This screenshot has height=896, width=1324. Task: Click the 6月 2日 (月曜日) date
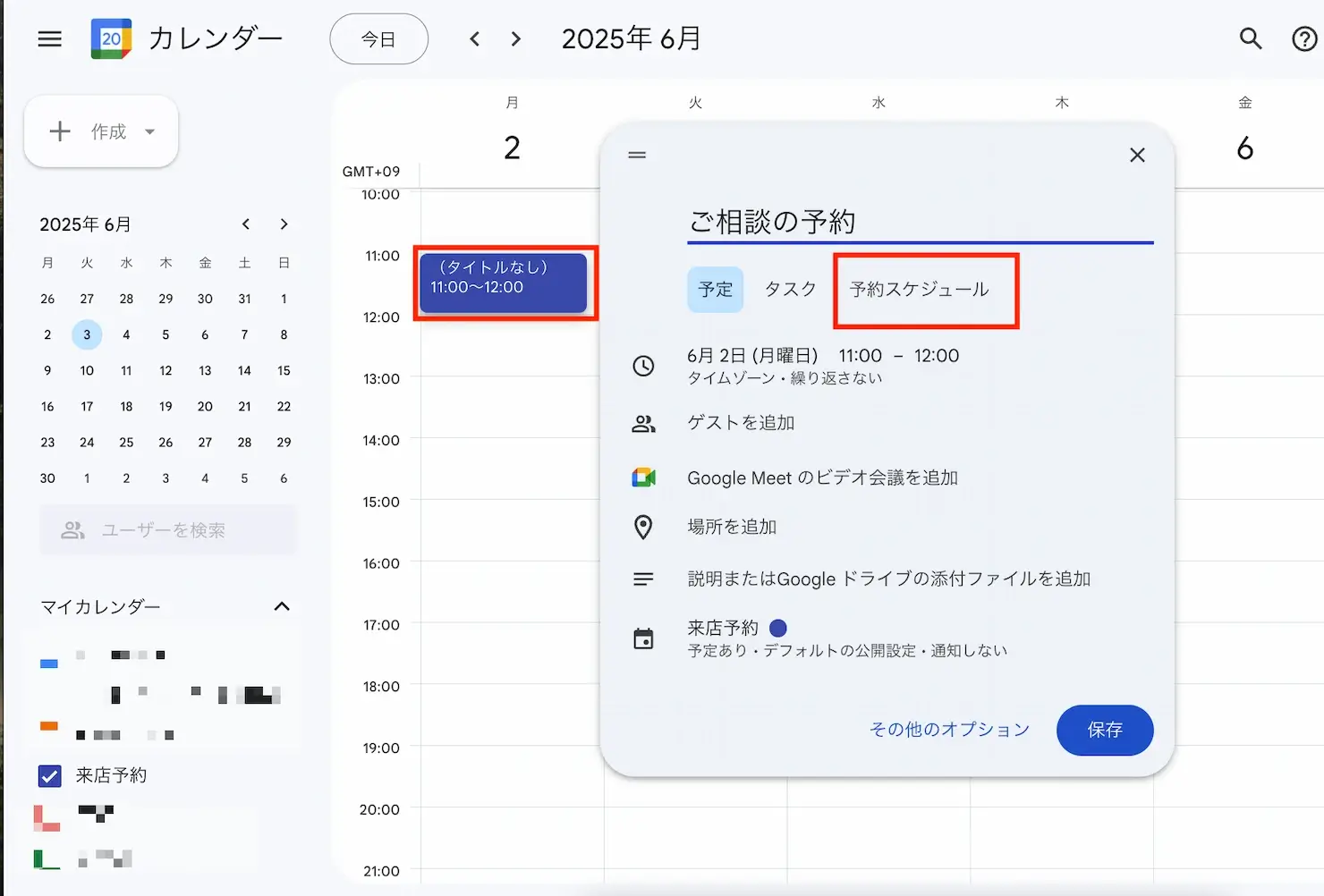point(752,356)
